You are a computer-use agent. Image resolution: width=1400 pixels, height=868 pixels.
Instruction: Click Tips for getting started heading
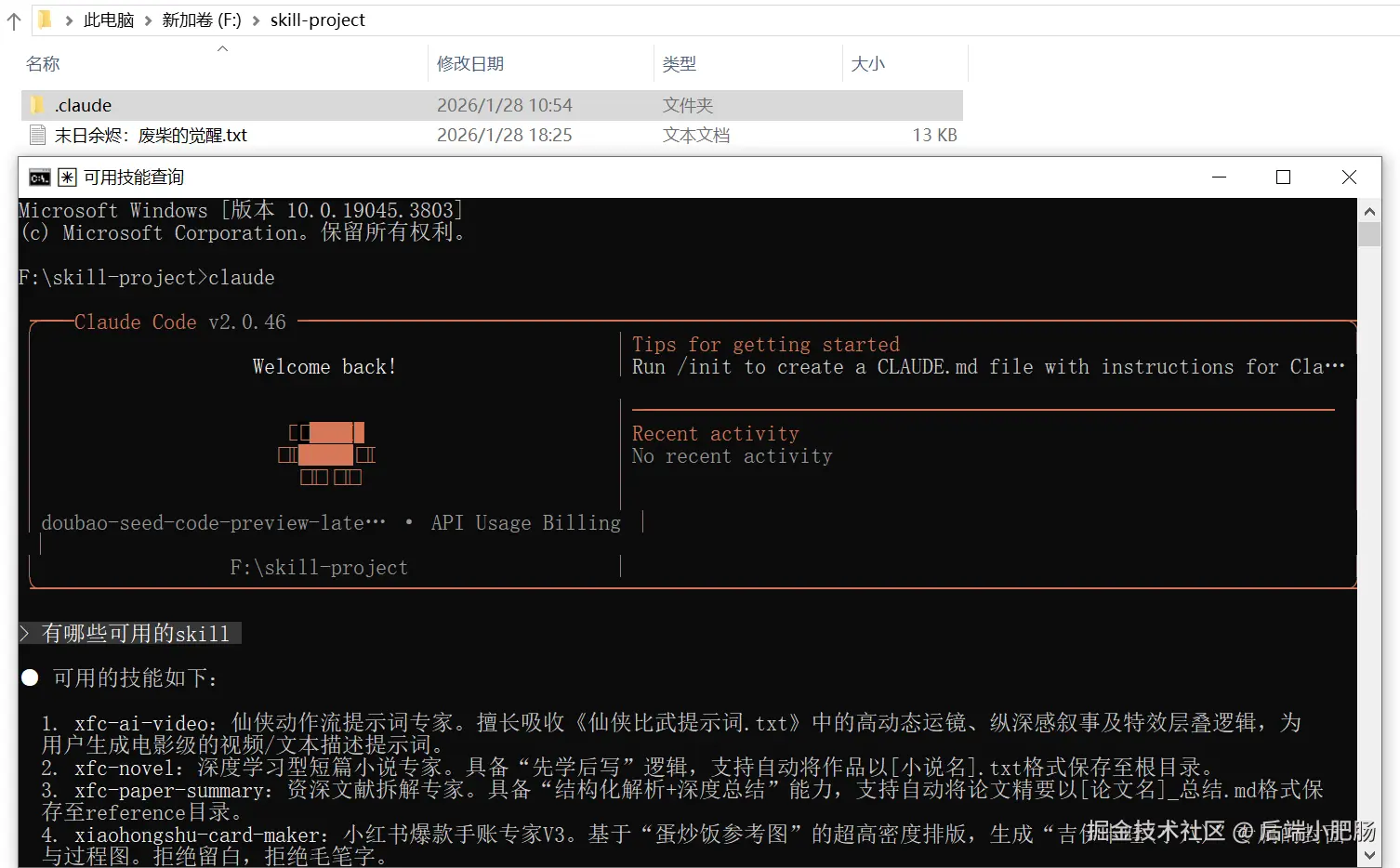(766, 345)
